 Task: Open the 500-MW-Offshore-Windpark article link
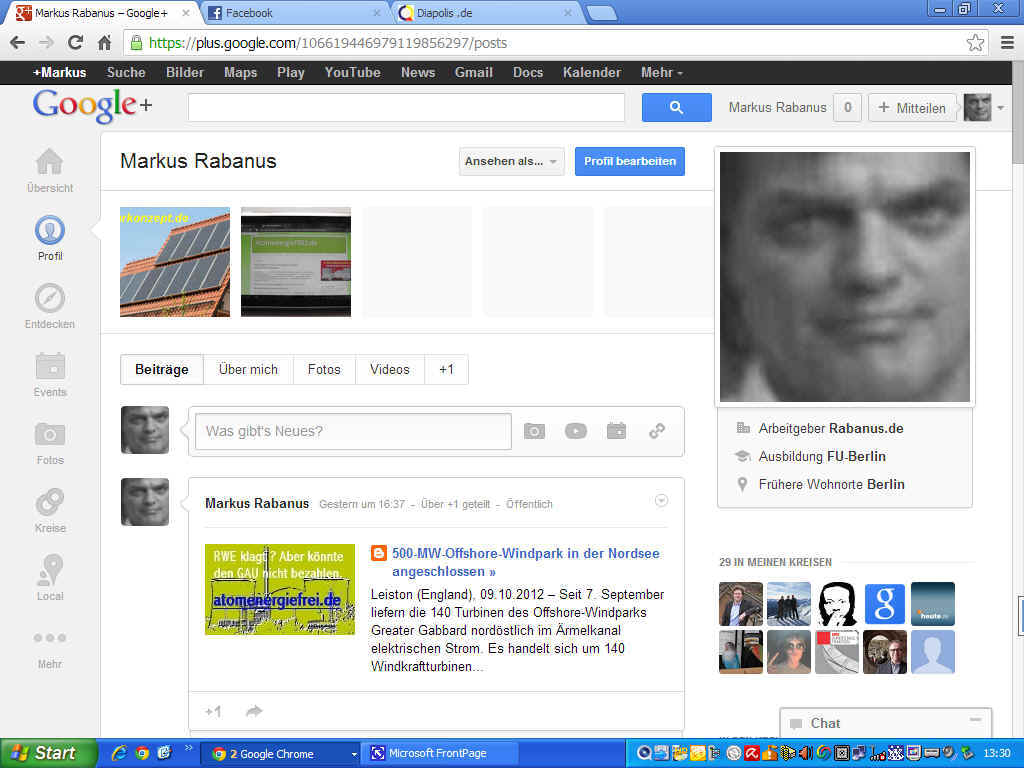[x=526, y=562]
